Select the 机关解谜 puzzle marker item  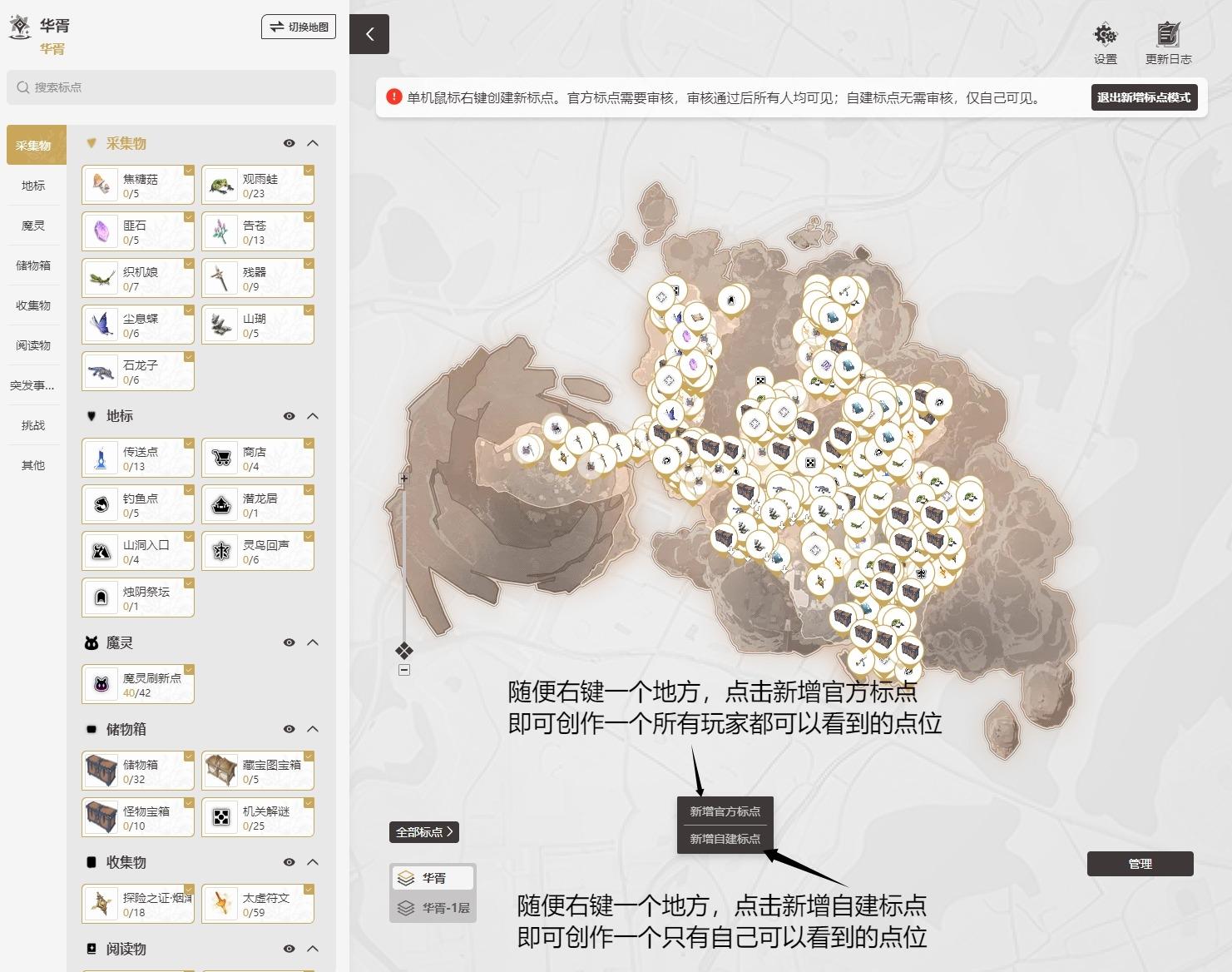click(258, 818)
